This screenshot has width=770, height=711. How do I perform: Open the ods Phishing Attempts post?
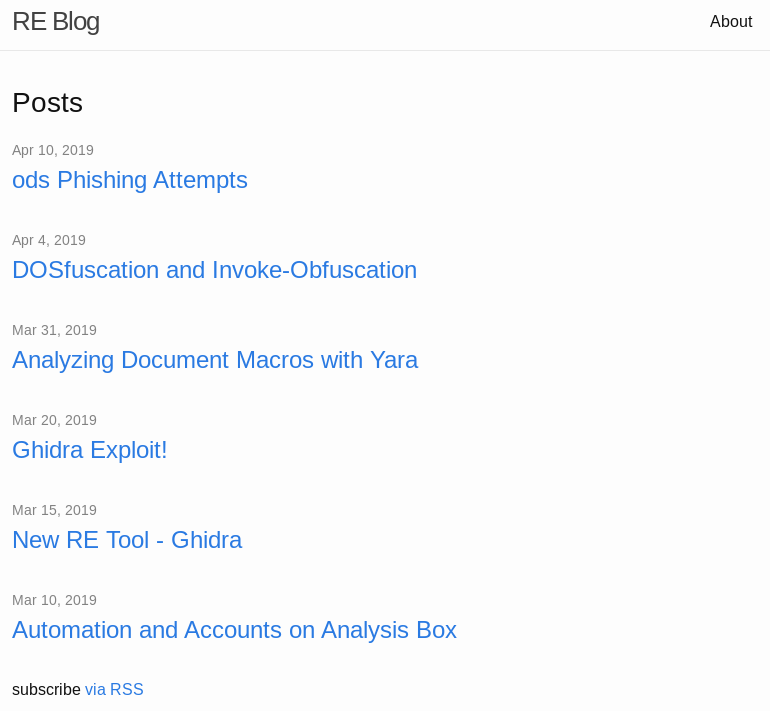pos(130,180)
